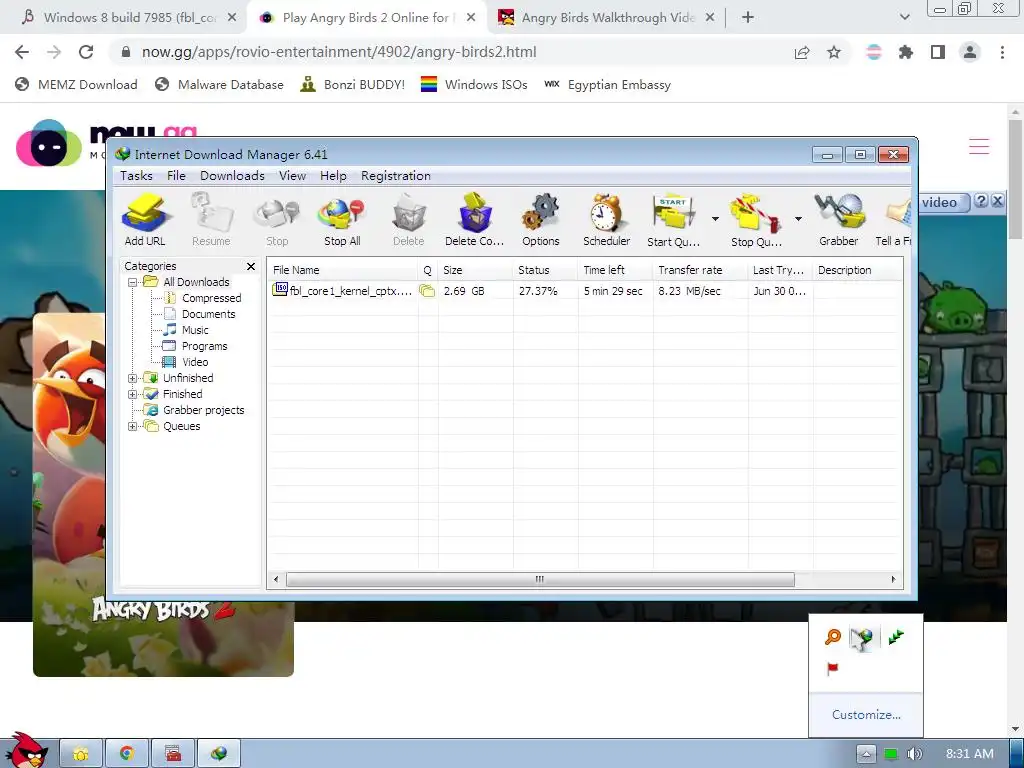Viewport: 1024px width, 768px height.
Task: Click the Delete toolbar icon
Action: (409, 220)
